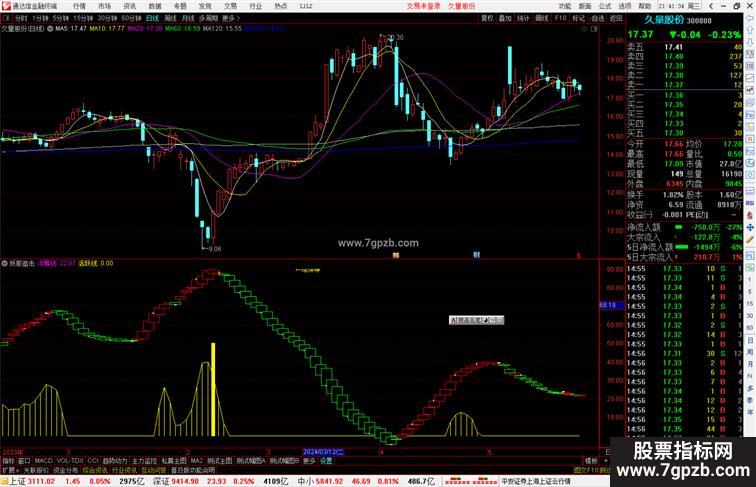Image resolution: width=756 pixels, height=487 pixels.
Task: Switch chart to 分时 period
Action: point(21,18)
